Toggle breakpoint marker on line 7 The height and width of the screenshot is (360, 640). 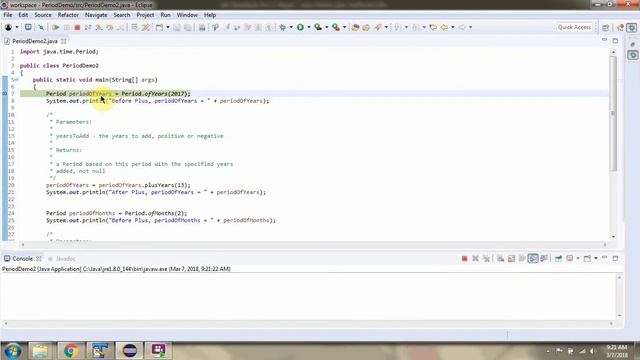[5, 93]
